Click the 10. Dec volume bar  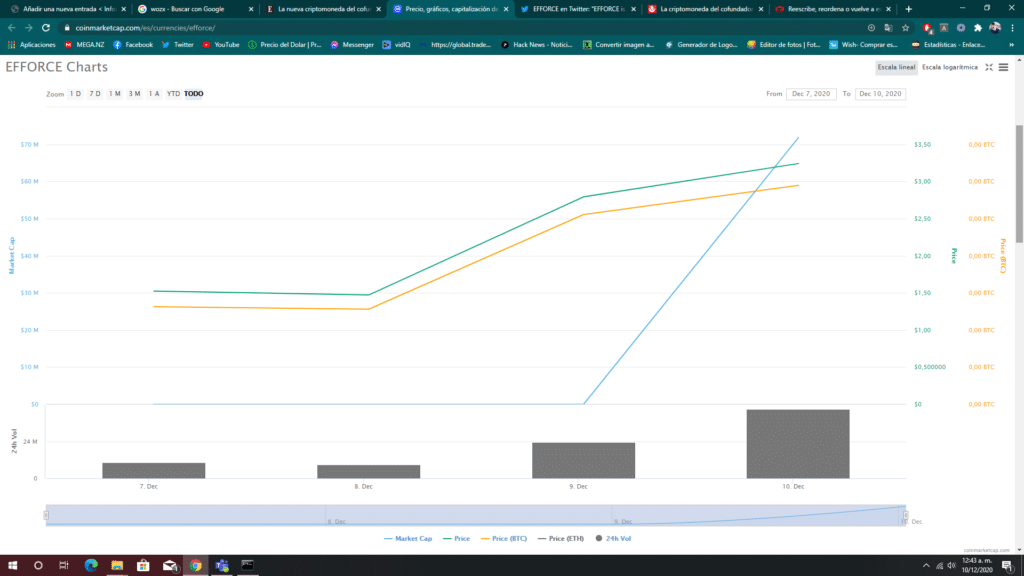pos(798,444)
